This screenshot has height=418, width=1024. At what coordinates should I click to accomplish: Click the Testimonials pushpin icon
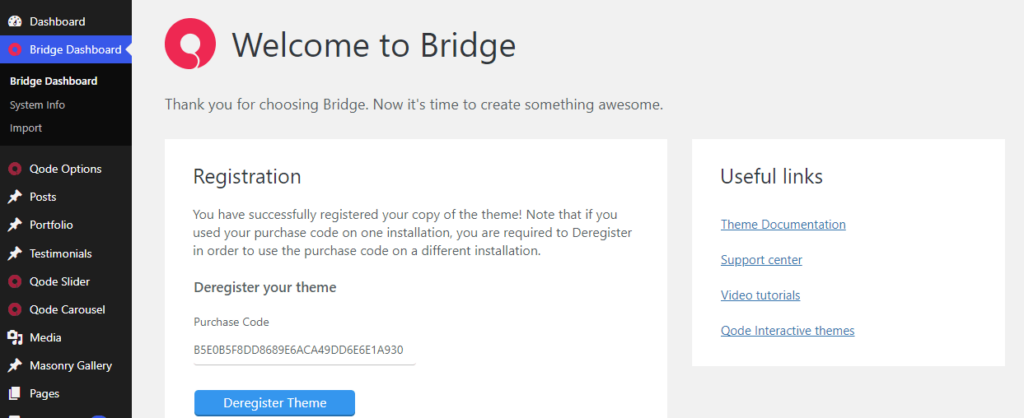click(14, 253)
